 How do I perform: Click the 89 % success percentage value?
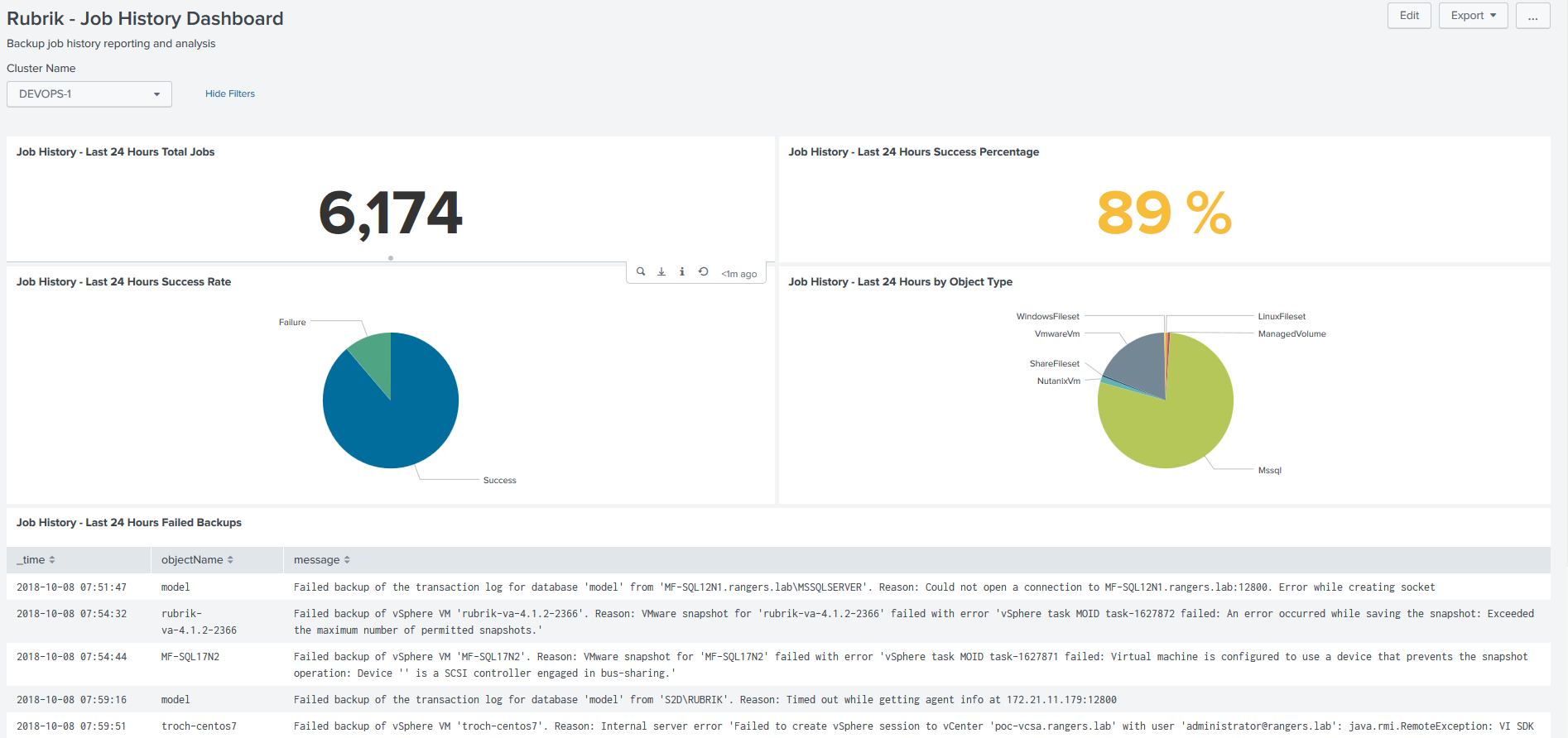tap(1164, 213)
